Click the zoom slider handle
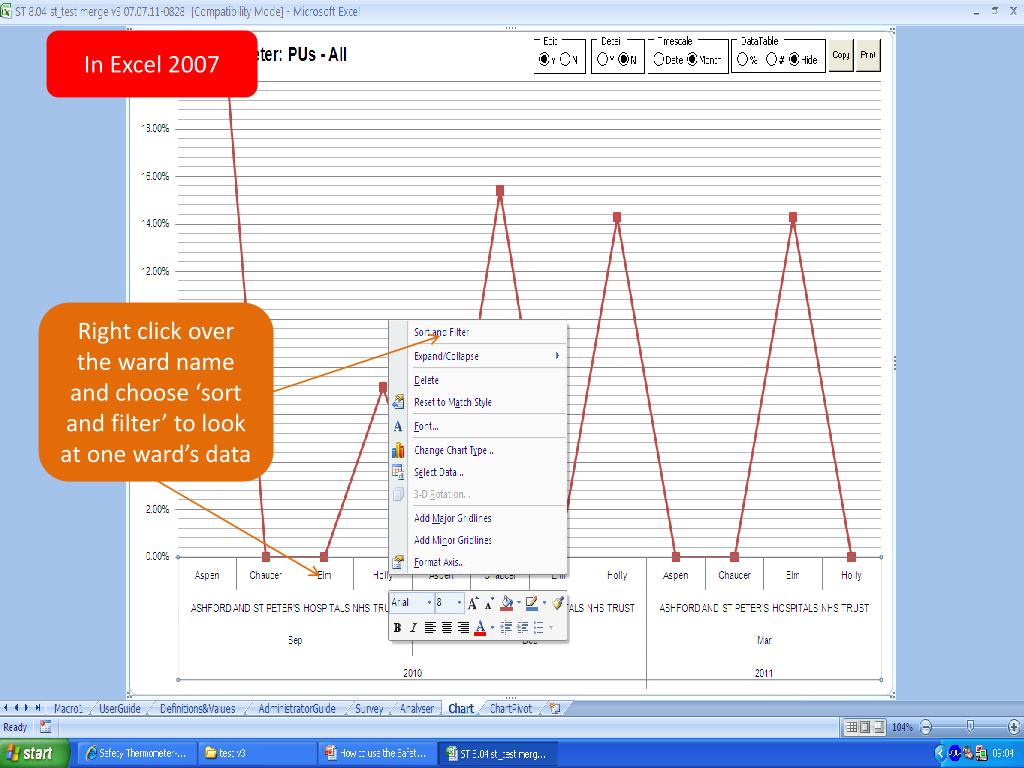This screenshot has width=1024, height=768. (x=970, y=727)
